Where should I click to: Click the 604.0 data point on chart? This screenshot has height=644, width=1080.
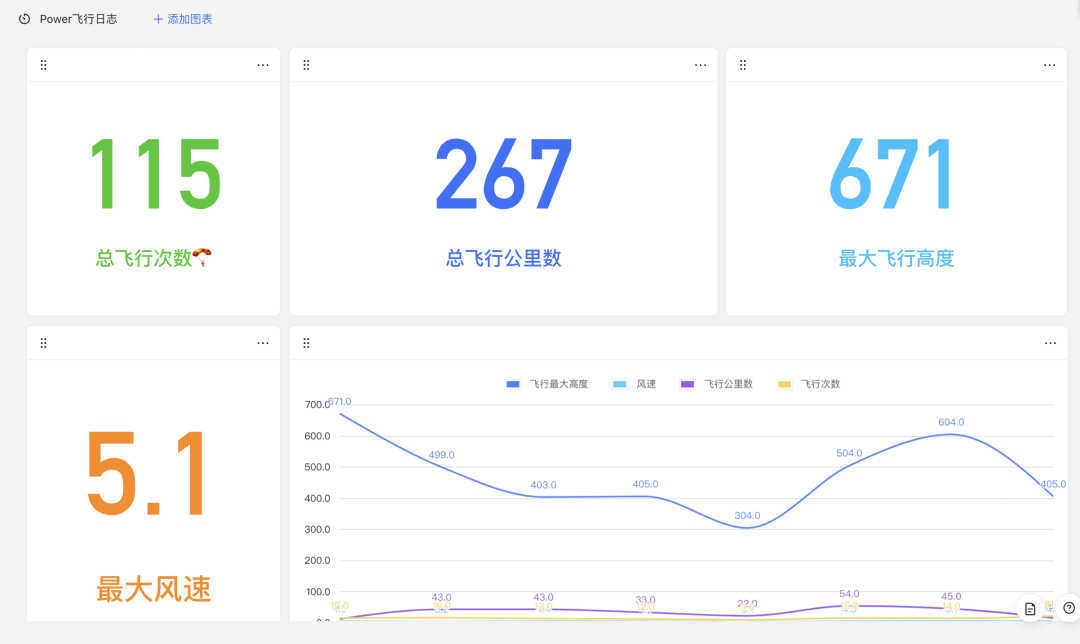point(951,434)
